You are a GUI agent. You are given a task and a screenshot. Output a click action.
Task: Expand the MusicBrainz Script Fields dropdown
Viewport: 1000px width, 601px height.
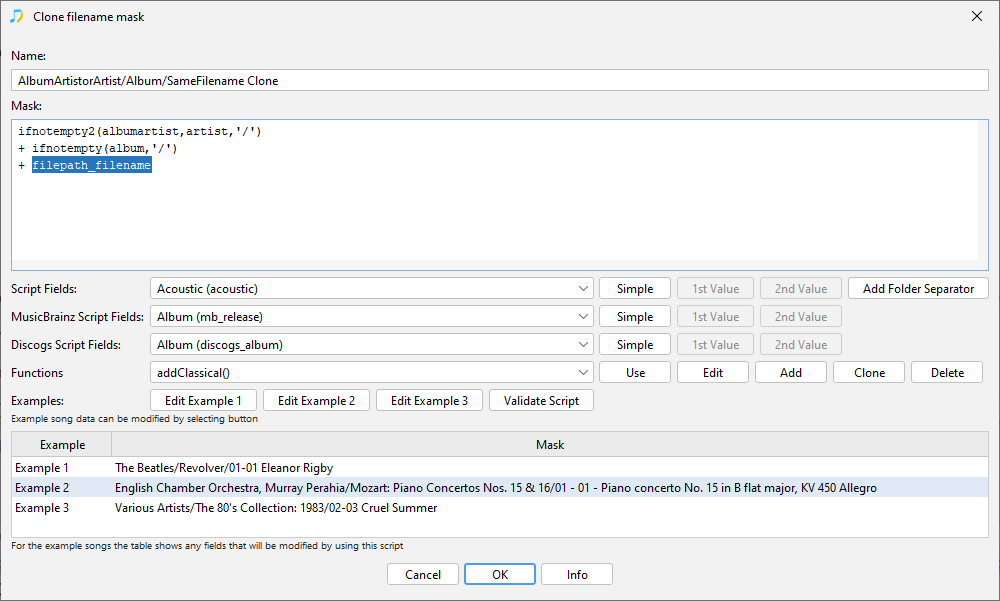(372, 317)
